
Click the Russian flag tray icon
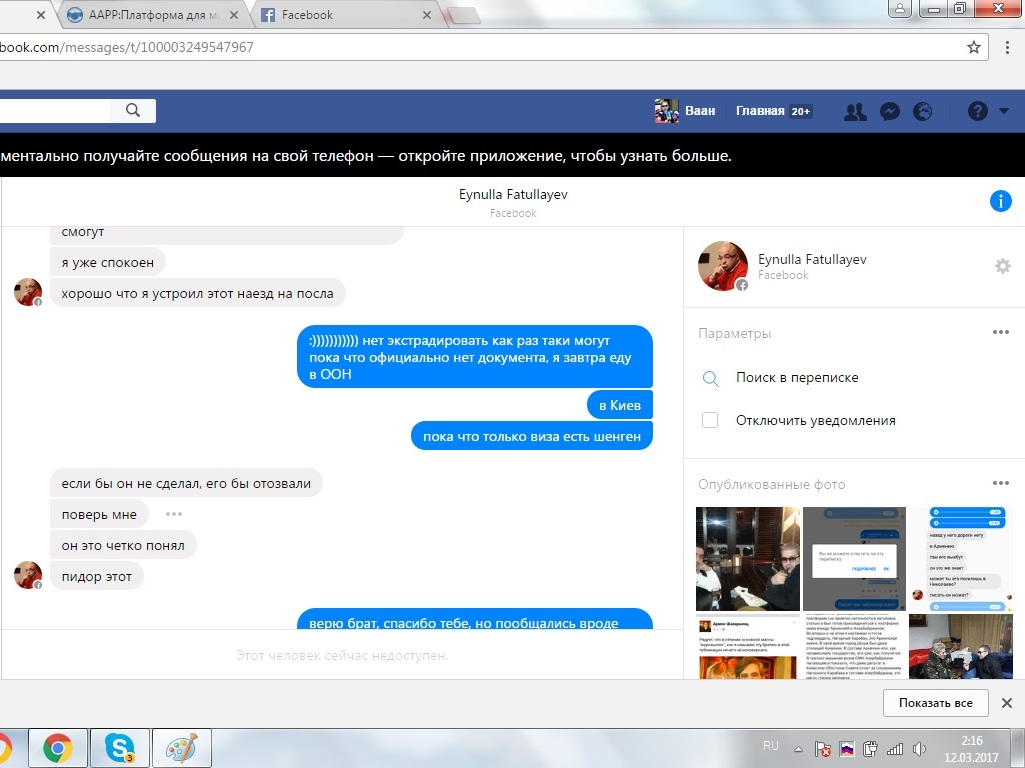pos(847,749)
